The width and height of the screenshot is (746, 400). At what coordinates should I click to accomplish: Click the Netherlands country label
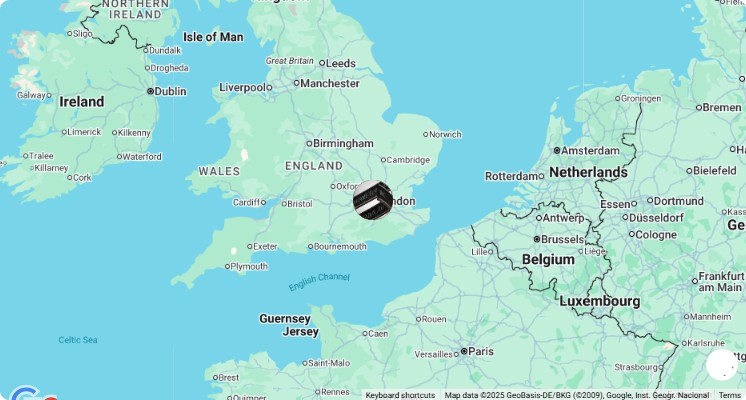588,172
